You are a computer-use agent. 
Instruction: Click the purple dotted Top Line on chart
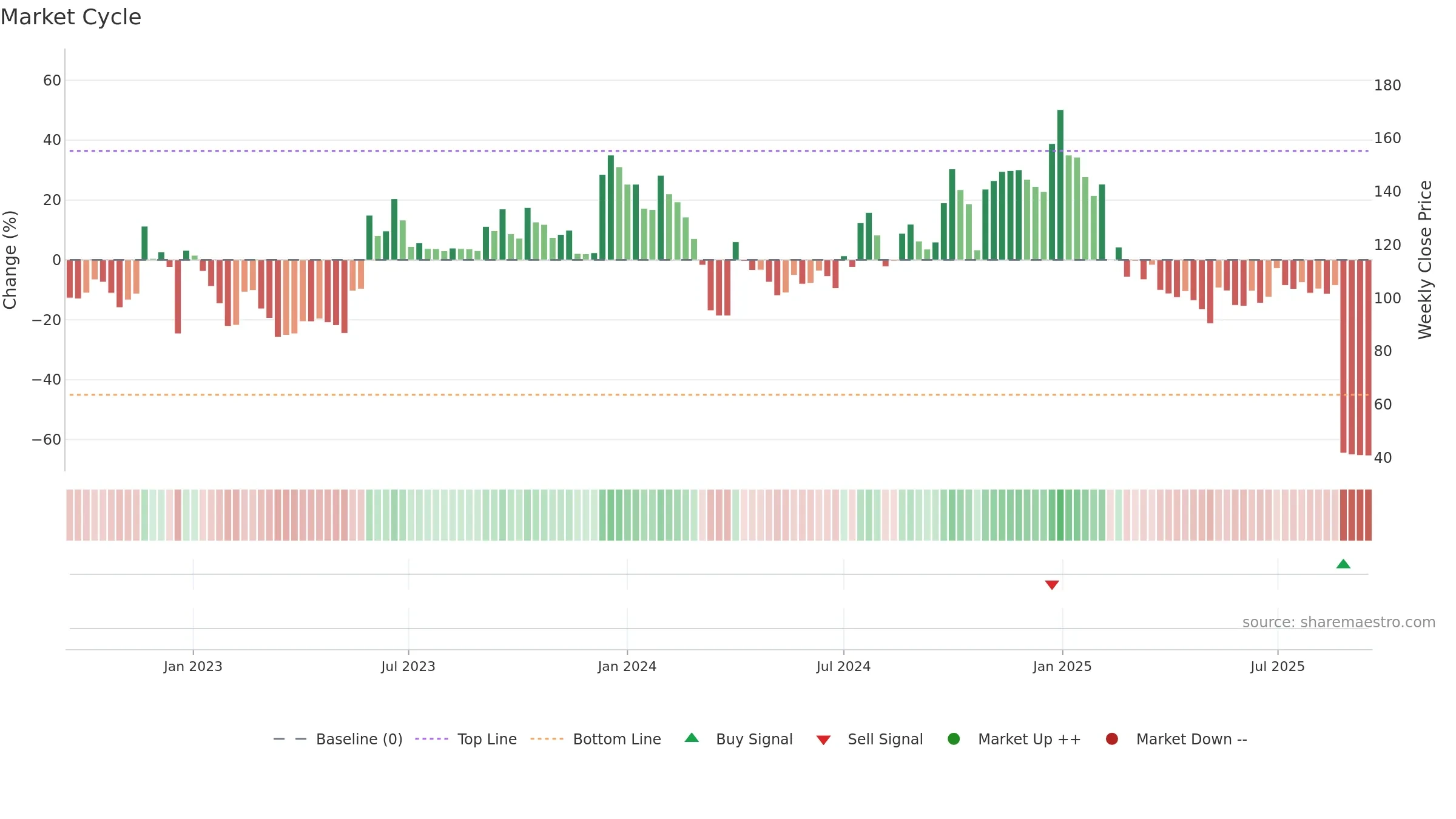[x=719, y=150]
